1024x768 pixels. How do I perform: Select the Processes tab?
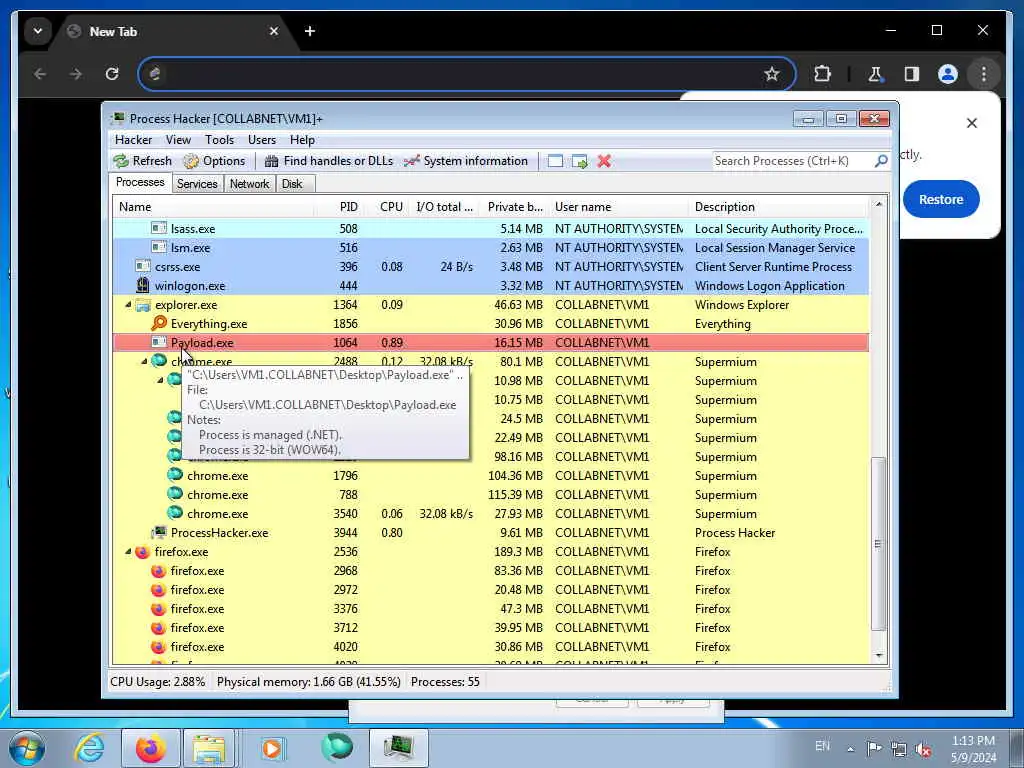140,182
